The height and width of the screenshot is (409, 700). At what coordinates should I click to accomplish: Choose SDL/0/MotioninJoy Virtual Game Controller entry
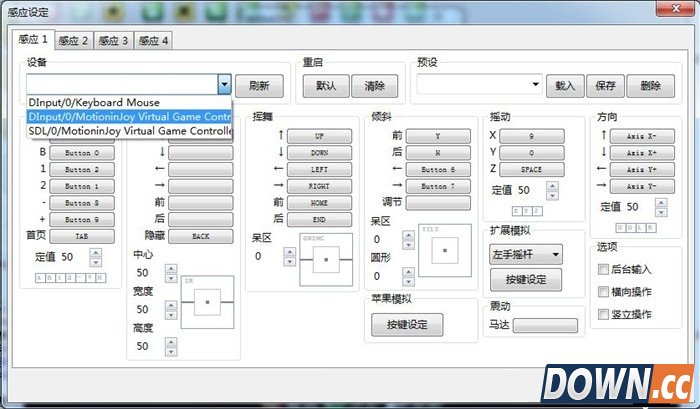129,131
